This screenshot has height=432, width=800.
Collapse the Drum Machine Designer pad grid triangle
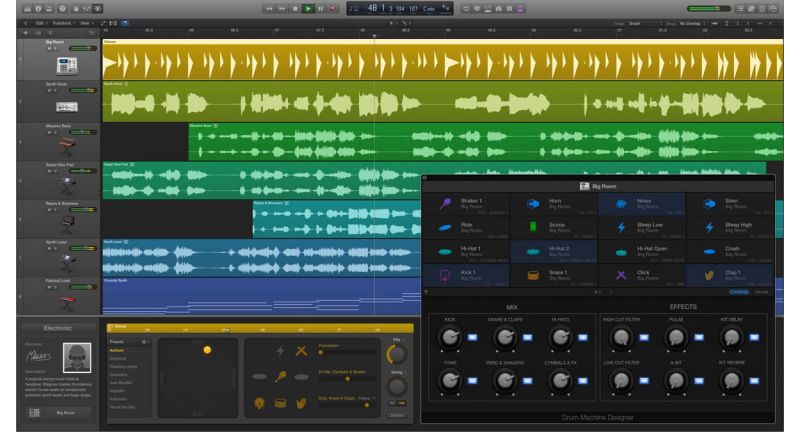click(x=426, y=292)
